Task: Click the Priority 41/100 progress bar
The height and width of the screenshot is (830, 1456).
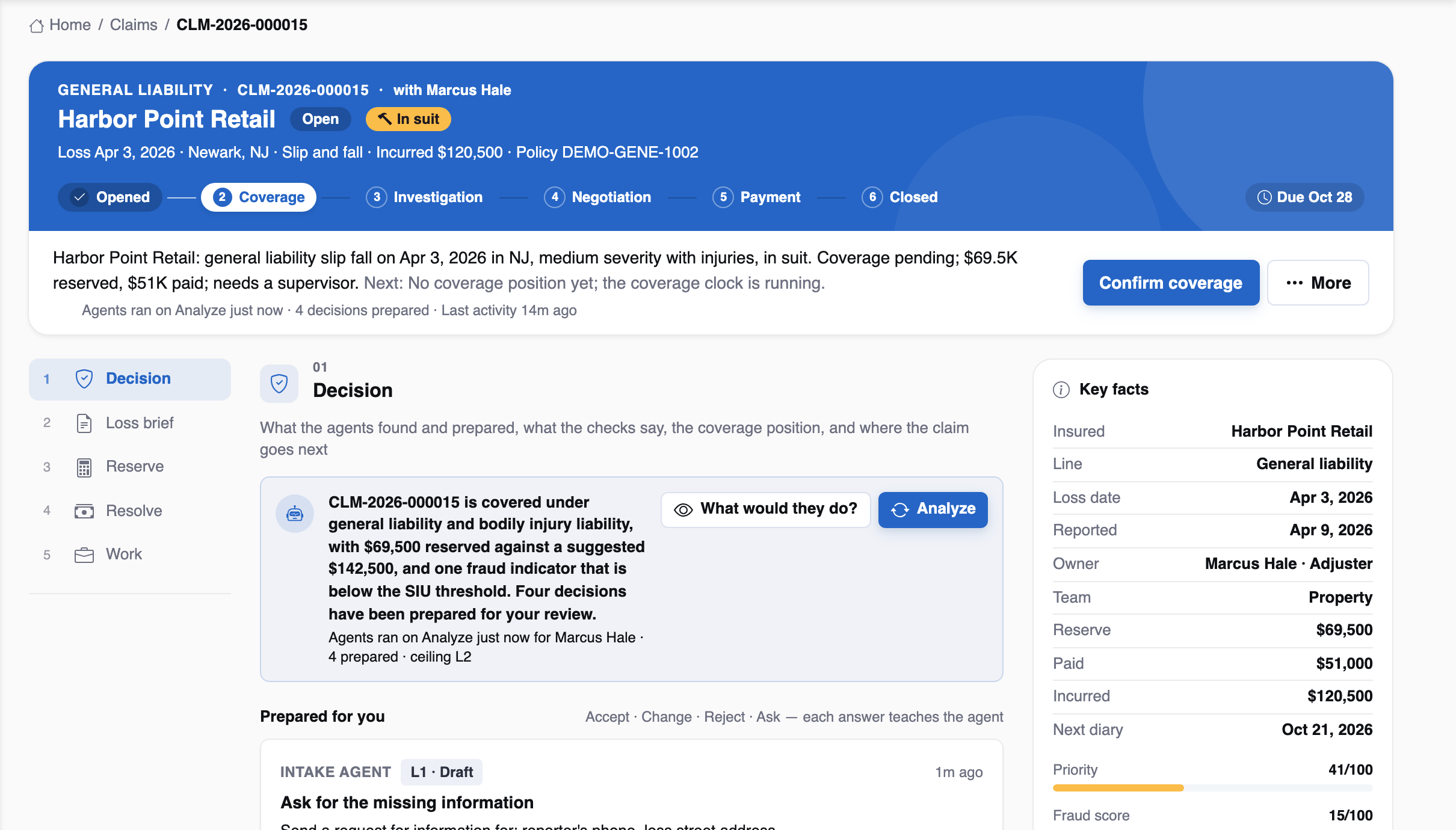Action: pyautogui.click(x=1213, y=788)
